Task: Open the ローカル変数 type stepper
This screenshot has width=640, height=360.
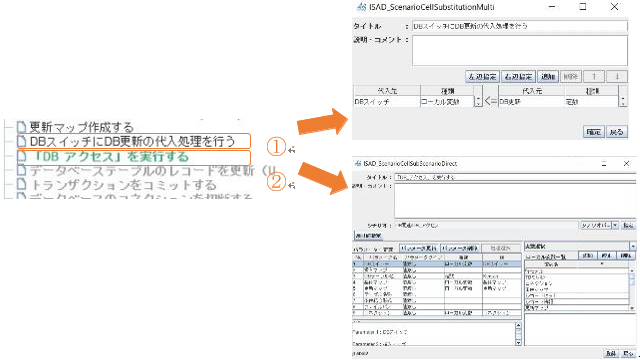Action: click(478, 101)
